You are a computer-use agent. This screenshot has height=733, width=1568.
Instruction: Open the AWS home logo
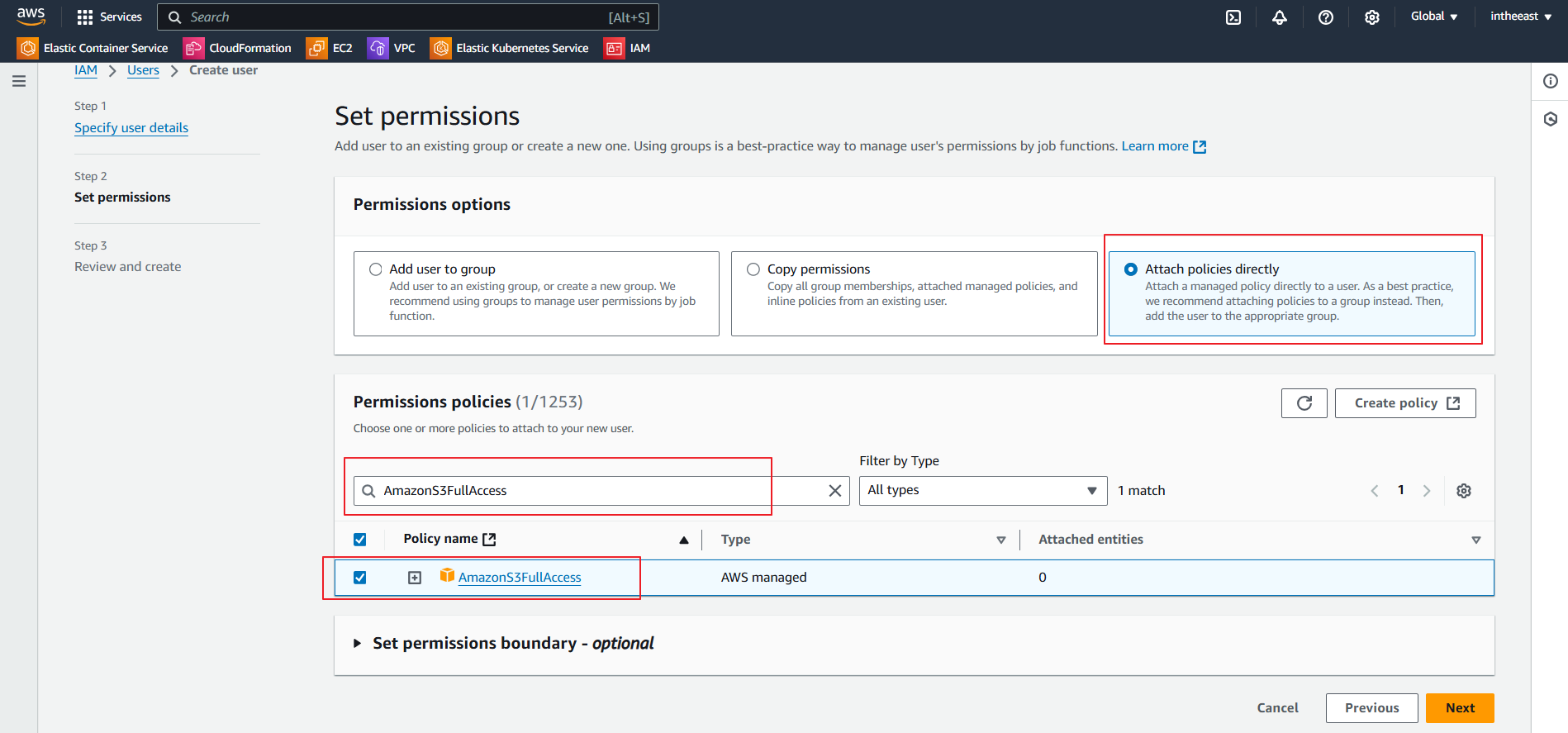pyautogui.click(x=31, y=16)
